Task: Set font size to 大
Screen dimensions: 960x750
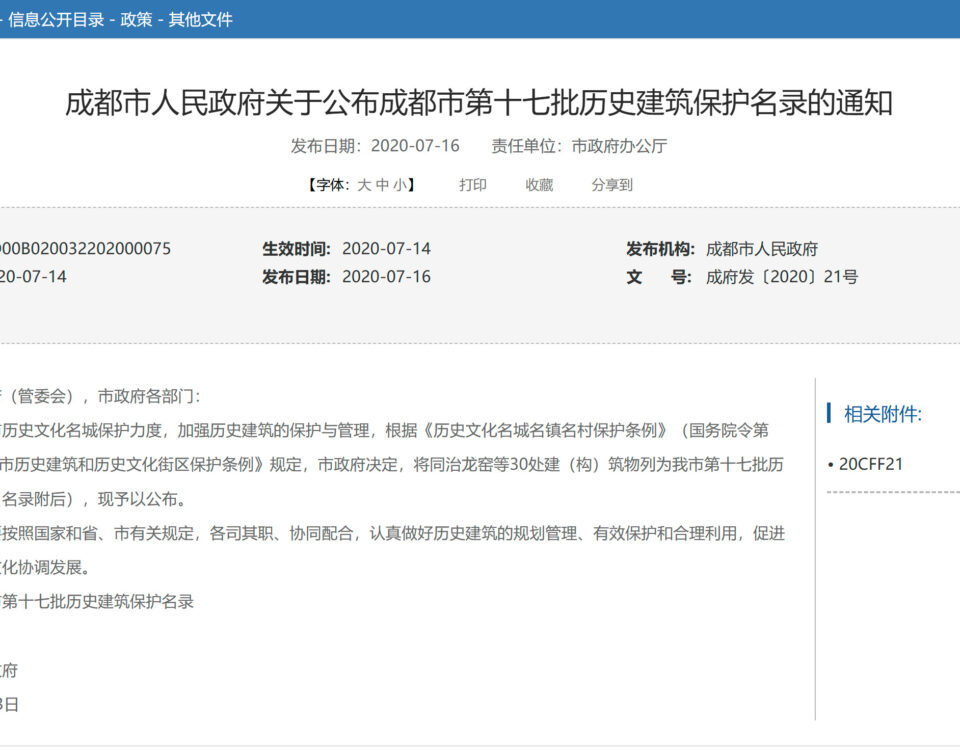Action: (364, 185)
